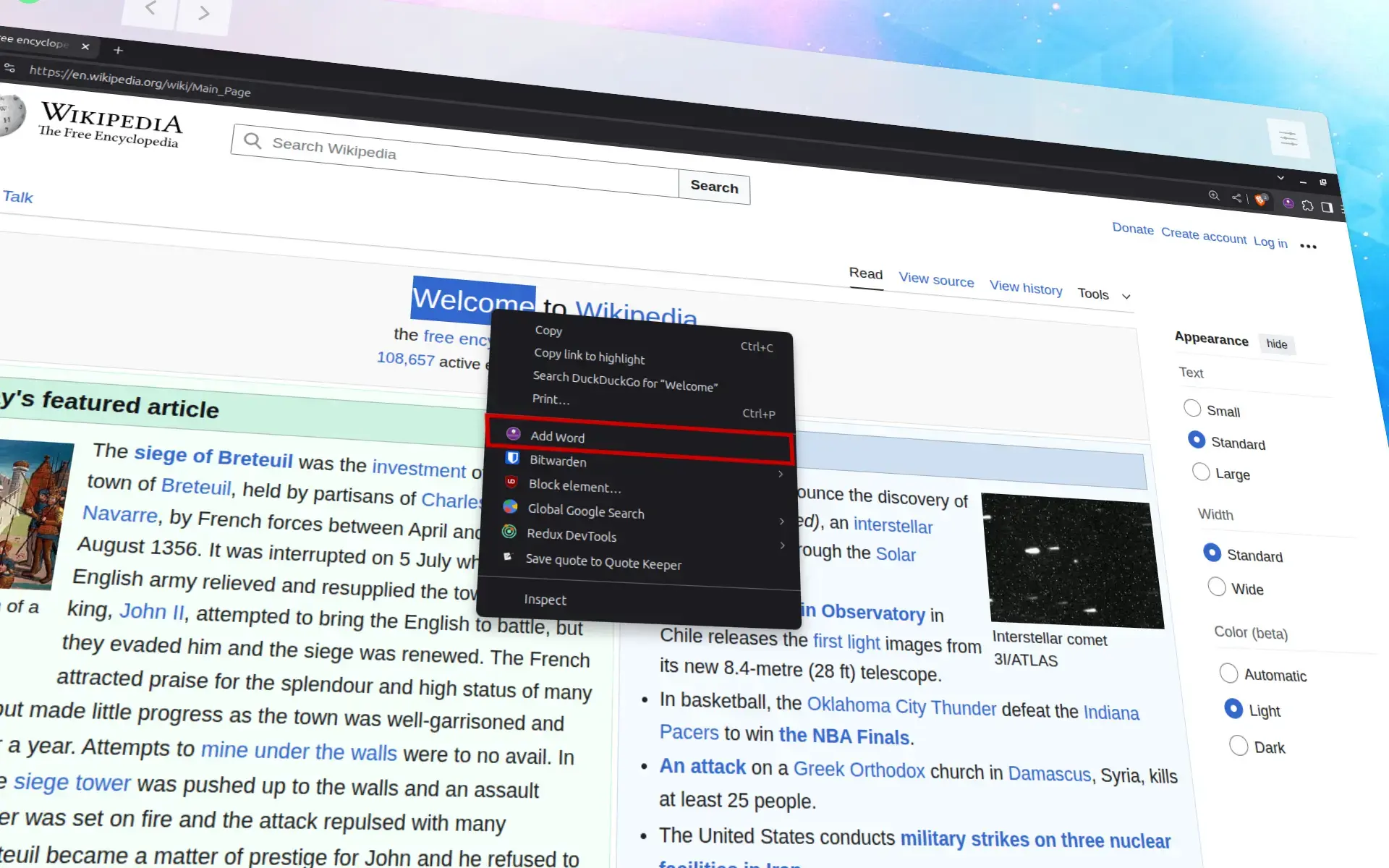
Task: Click the forward arrow in the outer window
Action: (203, 12)
